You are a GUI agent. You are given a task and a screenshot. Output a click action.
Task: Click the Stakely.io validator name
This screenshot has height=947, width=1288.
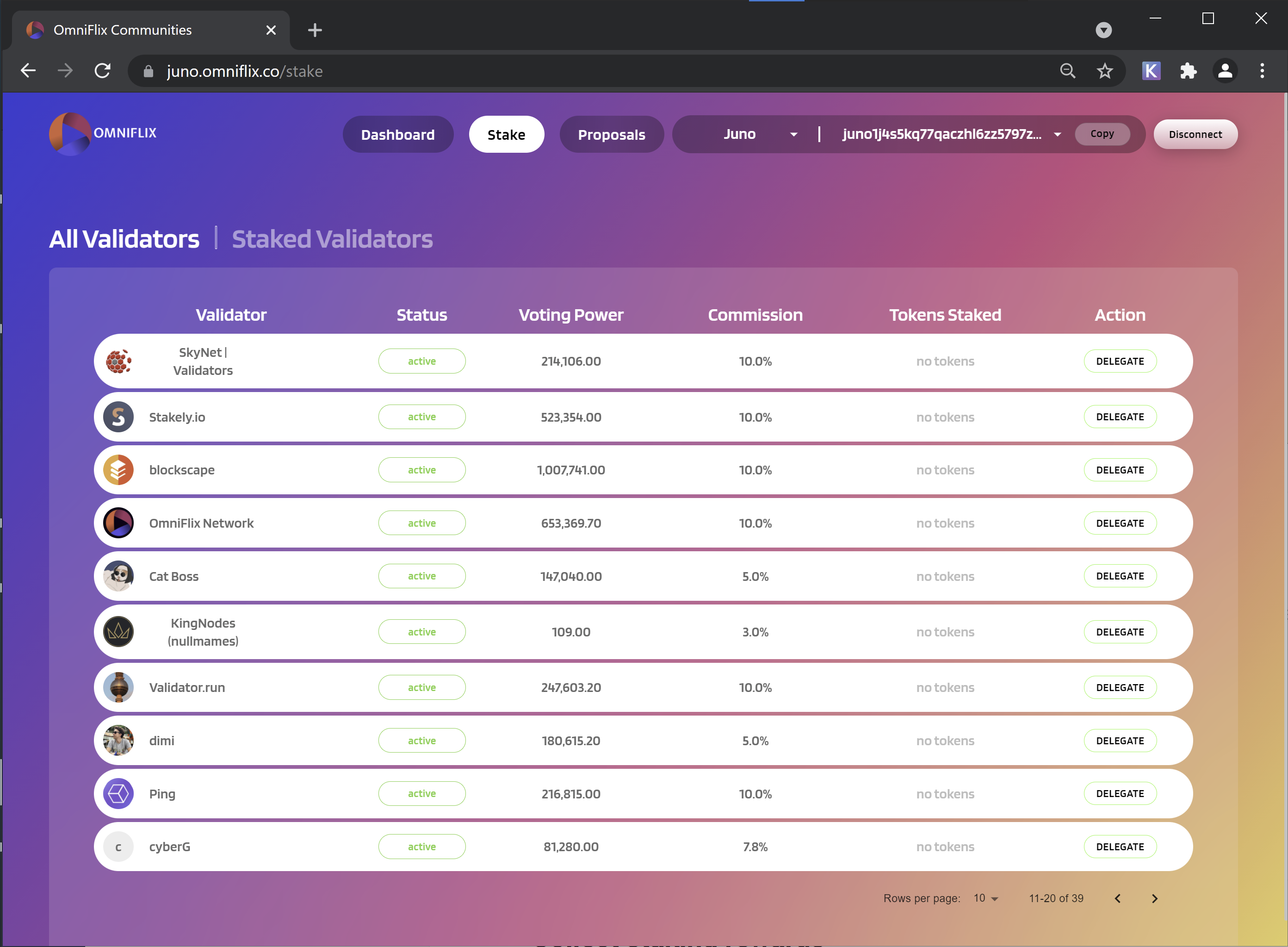[177, 417]
